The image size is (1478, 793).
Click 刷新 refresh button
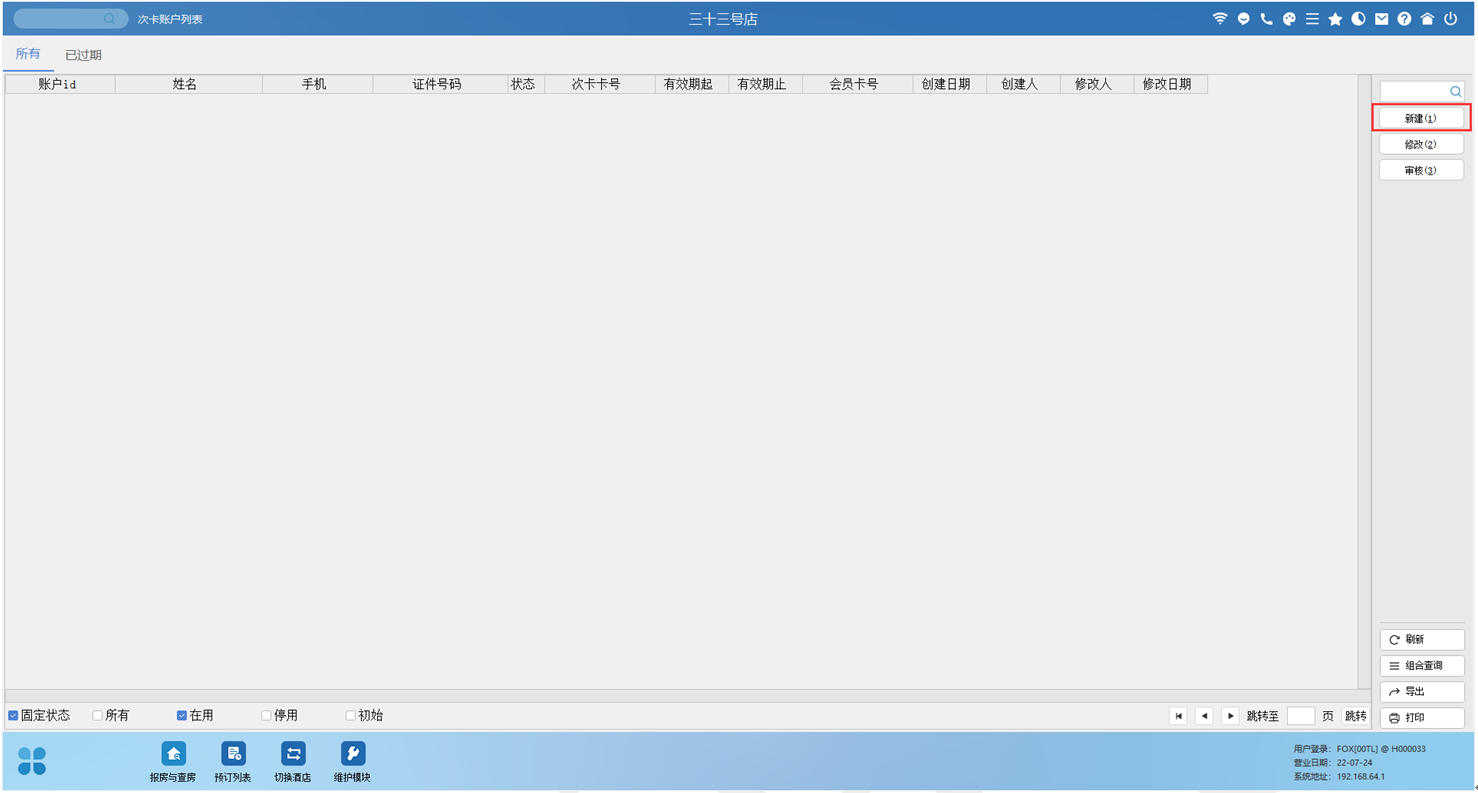tap(1421, 640)
